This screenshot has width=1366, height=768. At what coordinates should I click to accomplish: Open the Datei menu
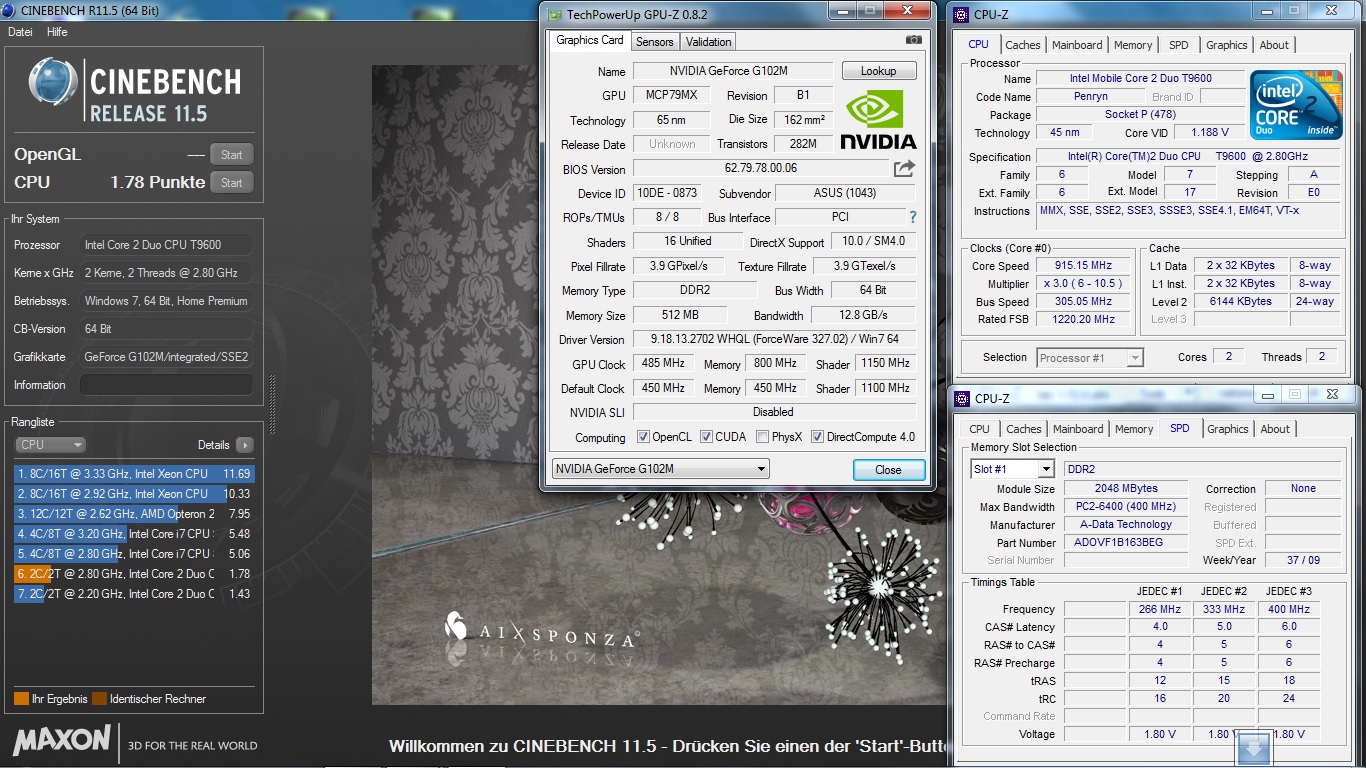(x=20, y=32)
